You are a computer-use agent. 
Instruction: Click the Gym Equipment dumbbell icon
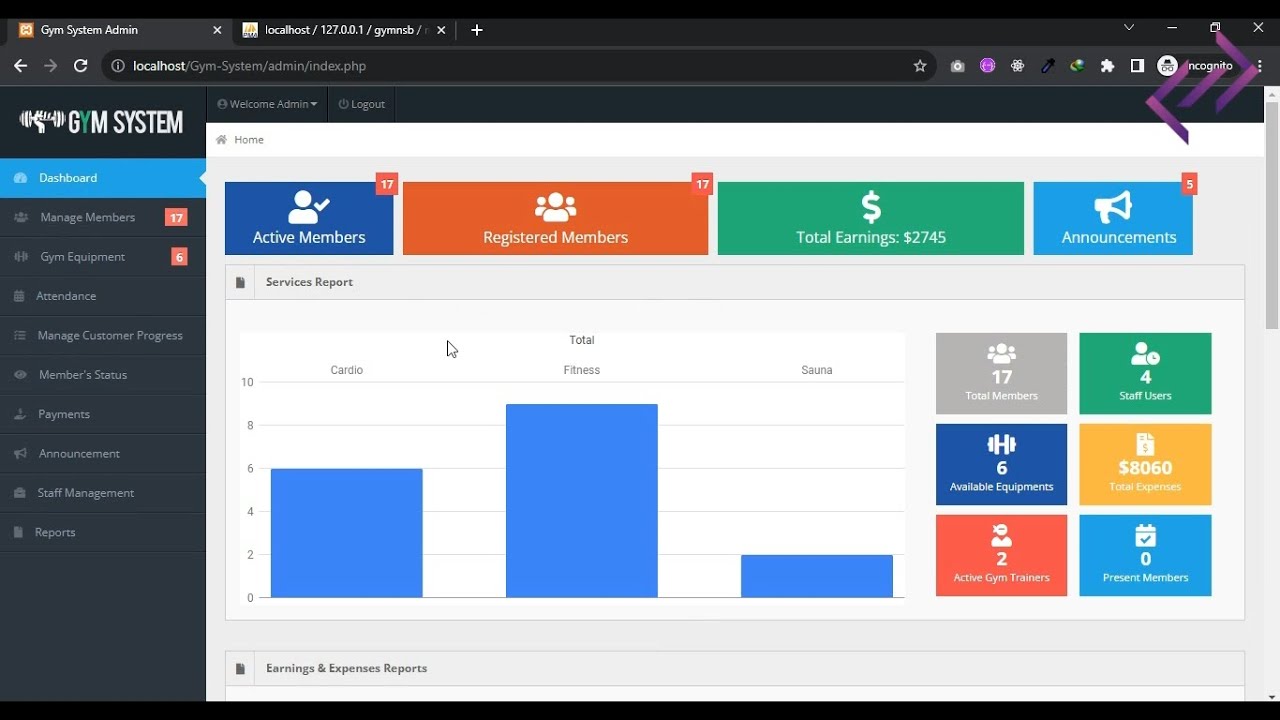pyautogui.click(x=21, y=257)
